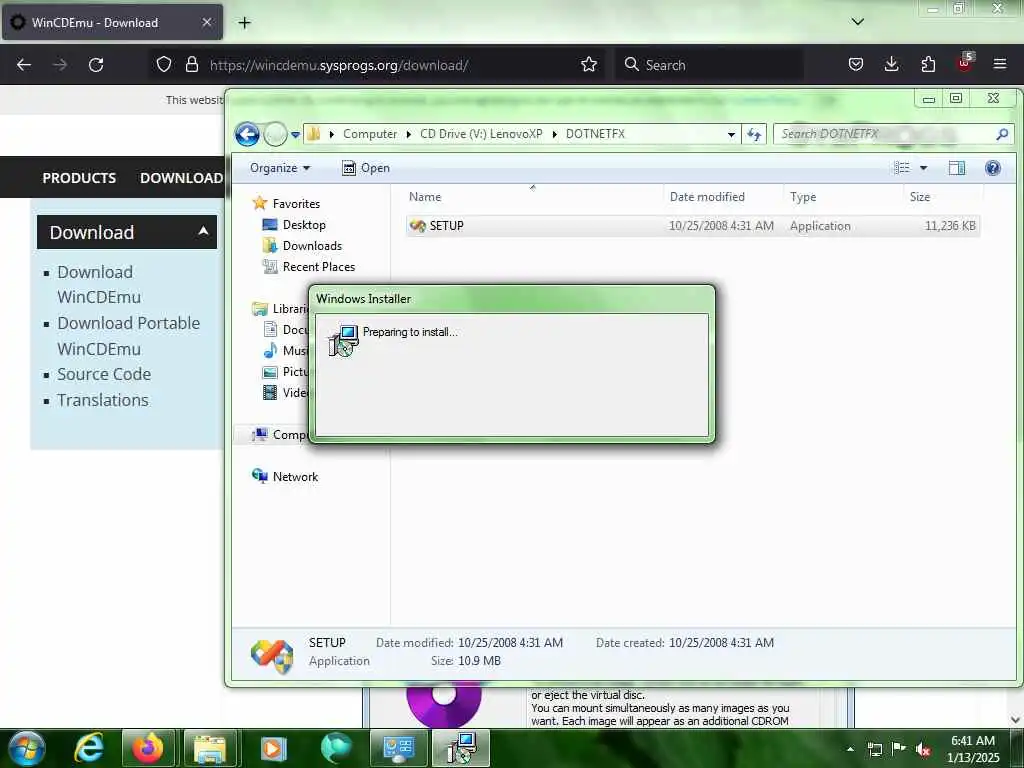Expand the address bar history dropdown

click(731, 135)
